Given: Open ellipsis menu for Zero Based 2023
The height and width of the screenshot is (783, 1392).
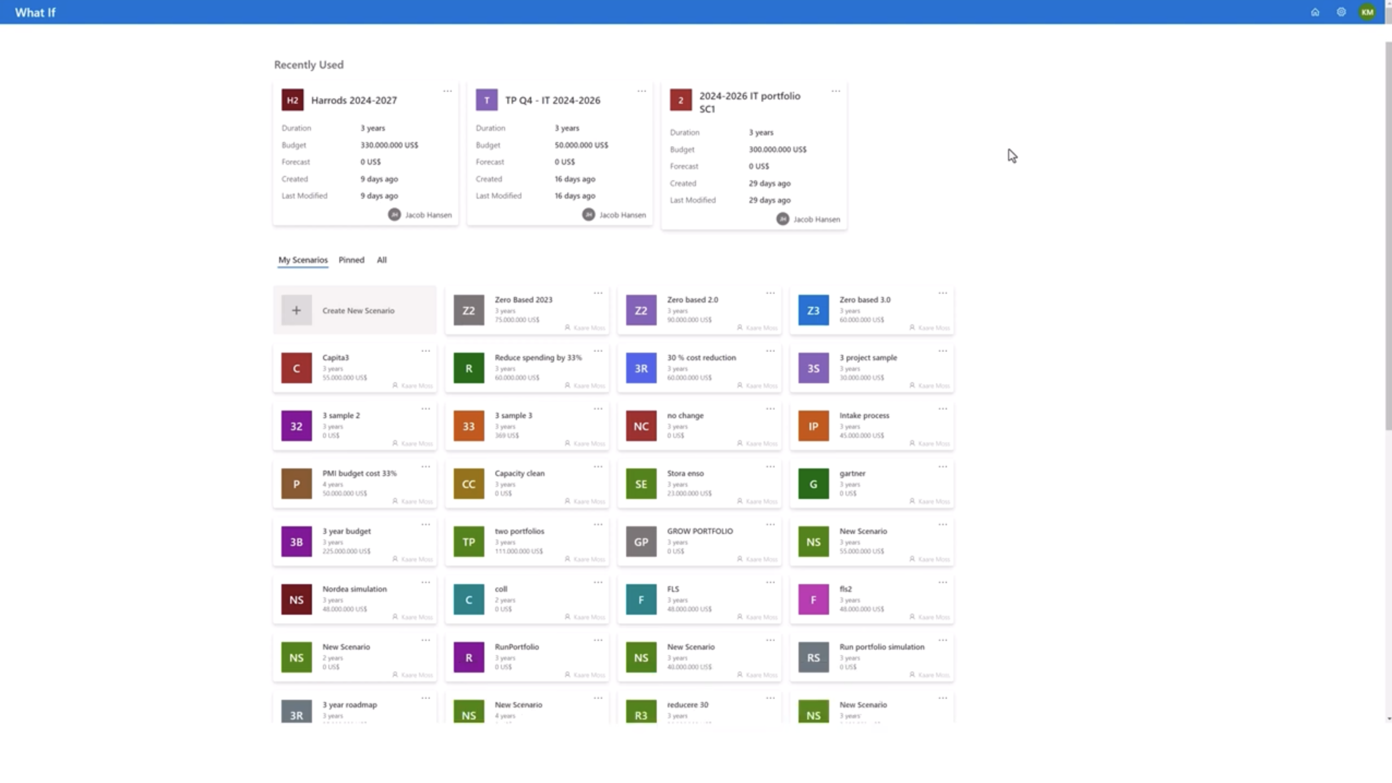Looking at the screenshot, I should pyautogui.click(x=598, y=293).
